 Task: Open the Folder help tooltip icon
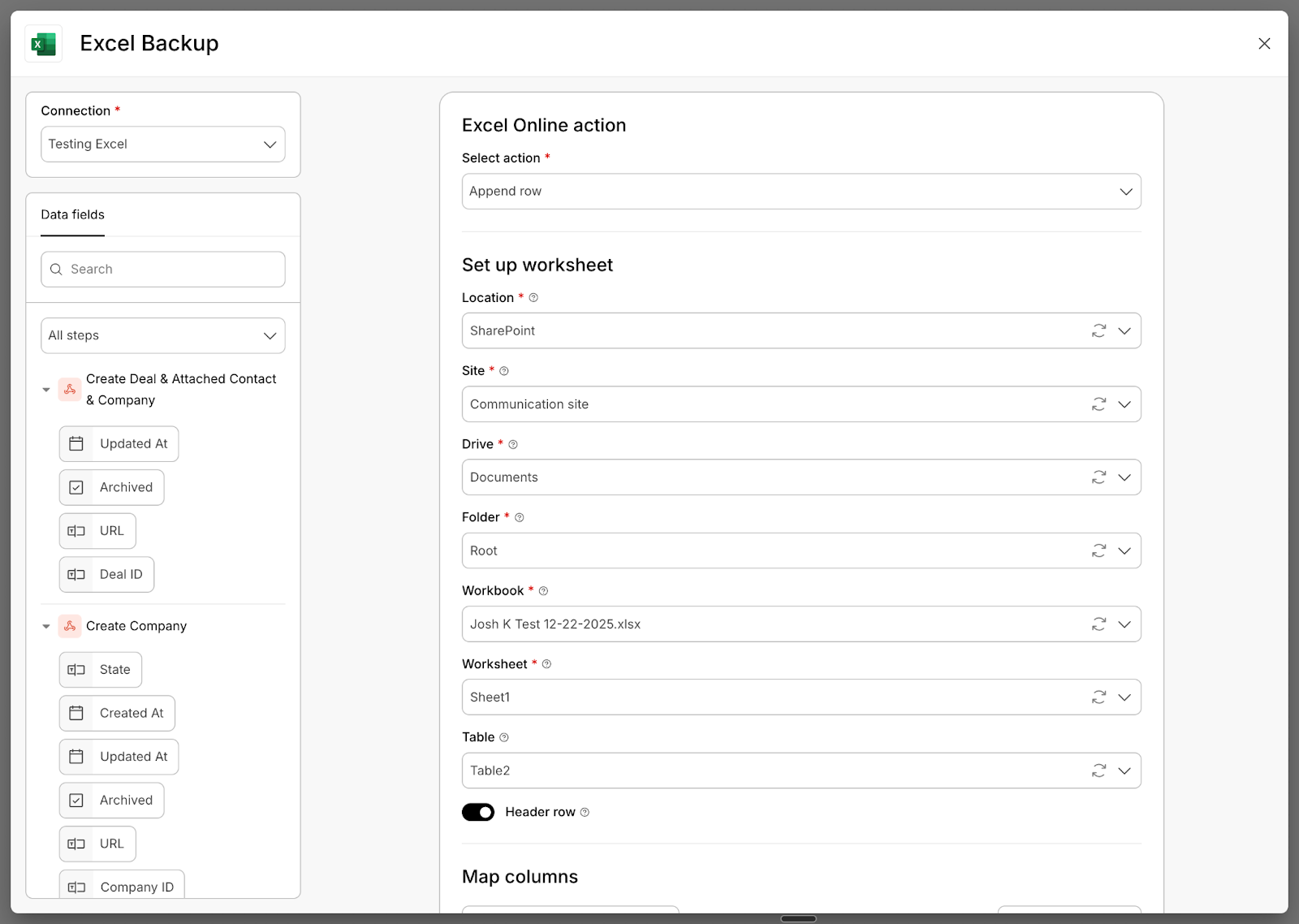(x=520, y=518)
